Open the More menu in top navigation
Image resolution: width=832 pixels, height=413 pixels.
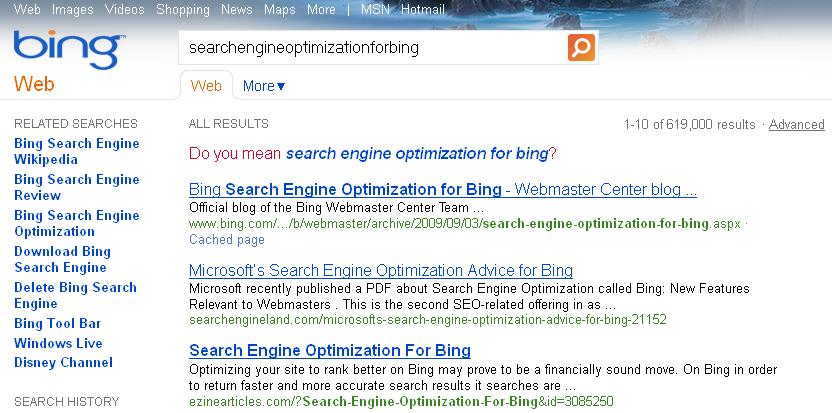click(x=321, y=10)
